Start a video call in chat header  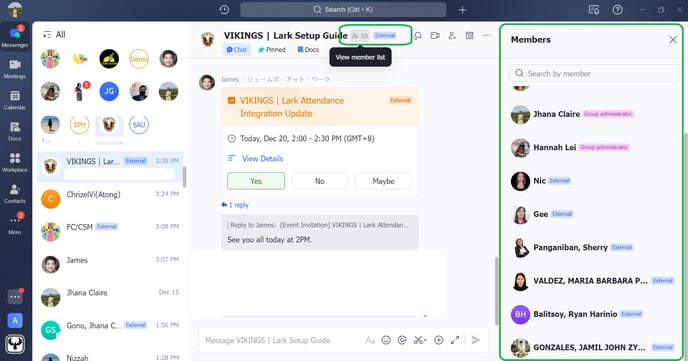click(435, 36)
